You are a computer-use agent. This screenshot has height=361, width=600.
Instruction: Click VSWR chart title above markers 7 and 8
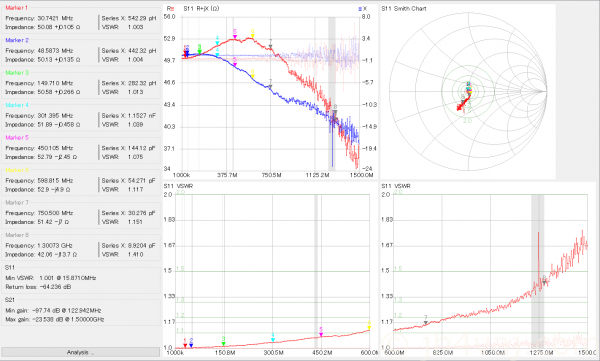[x=396, y=186]
